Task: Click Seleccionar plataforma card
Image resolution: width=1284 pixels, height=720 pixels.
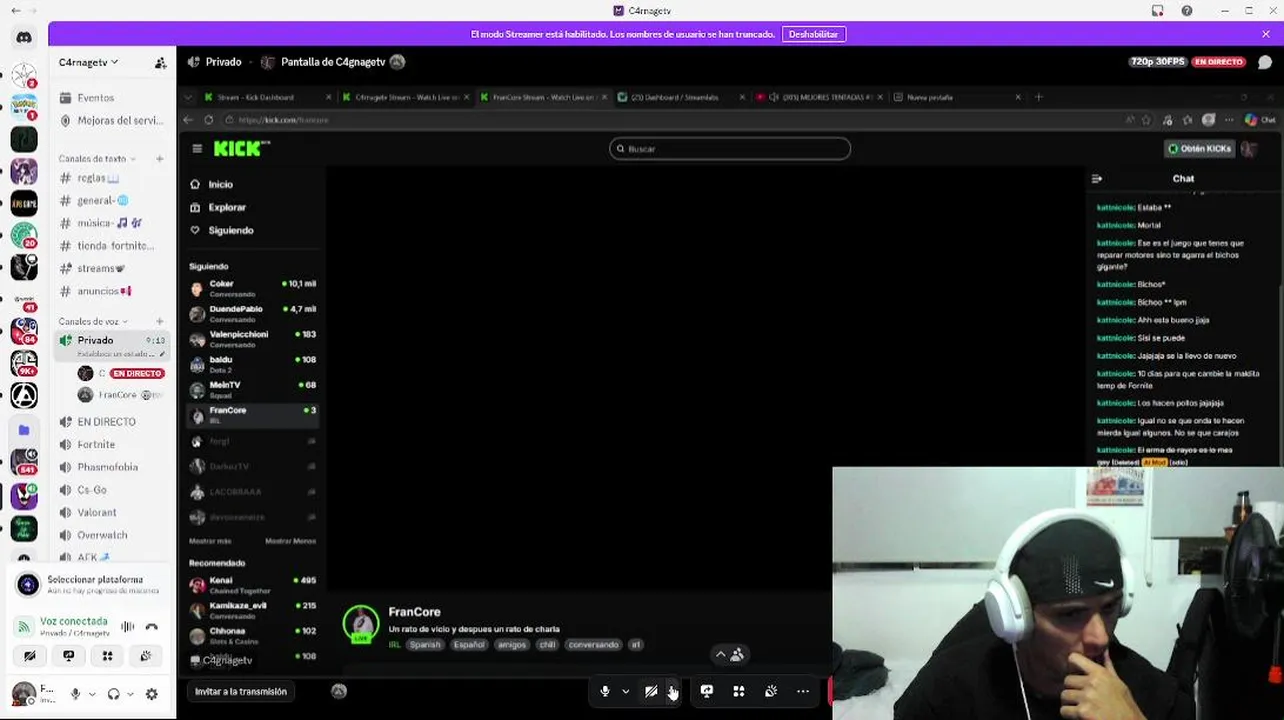Action: (88, 584)
